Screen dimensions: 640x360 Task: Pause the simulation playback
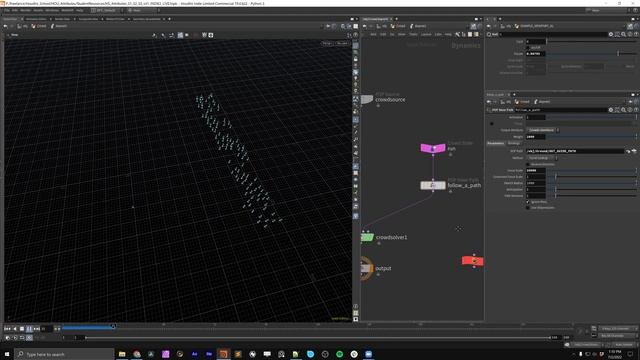pos(29,329)
